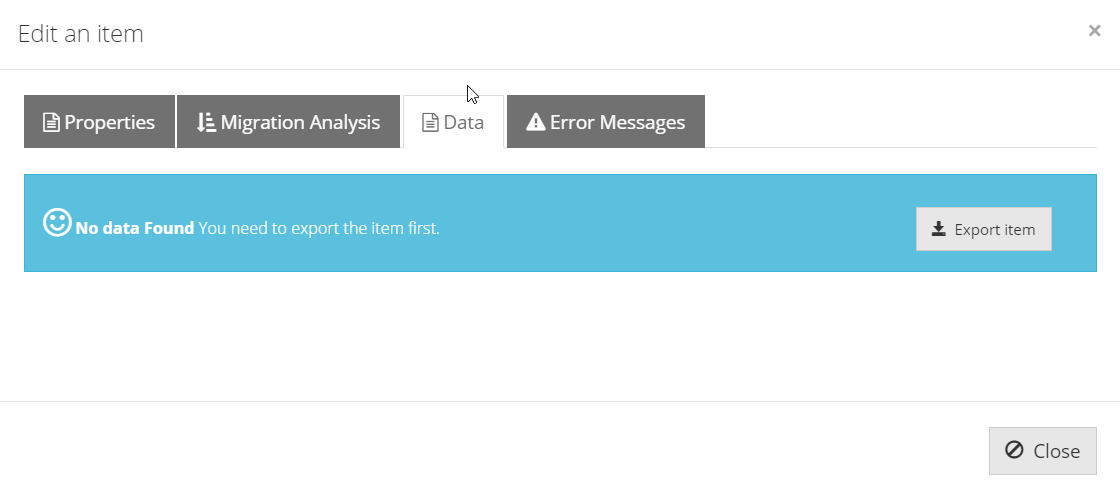Click "You need to export the item first" message
Screen dimensions: 1120x494
coord(319,228)
